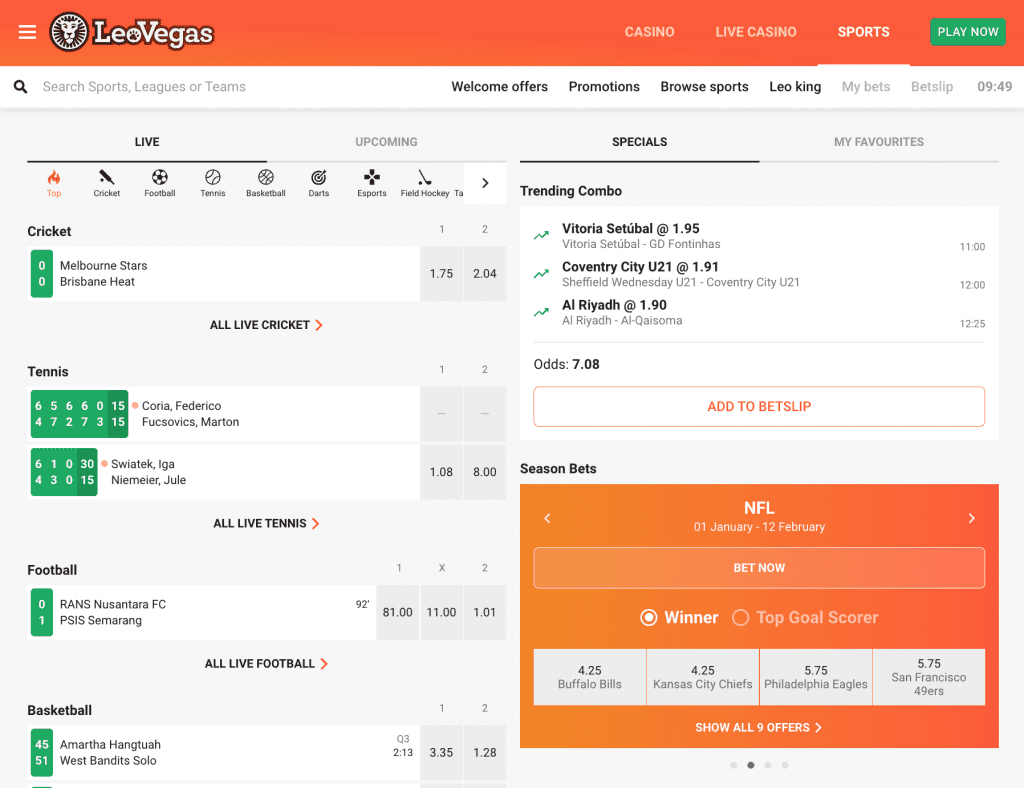This screenshot has width=1024, height=788.
Task: Click the NFL Bet Now button
Action: [759, 568]
